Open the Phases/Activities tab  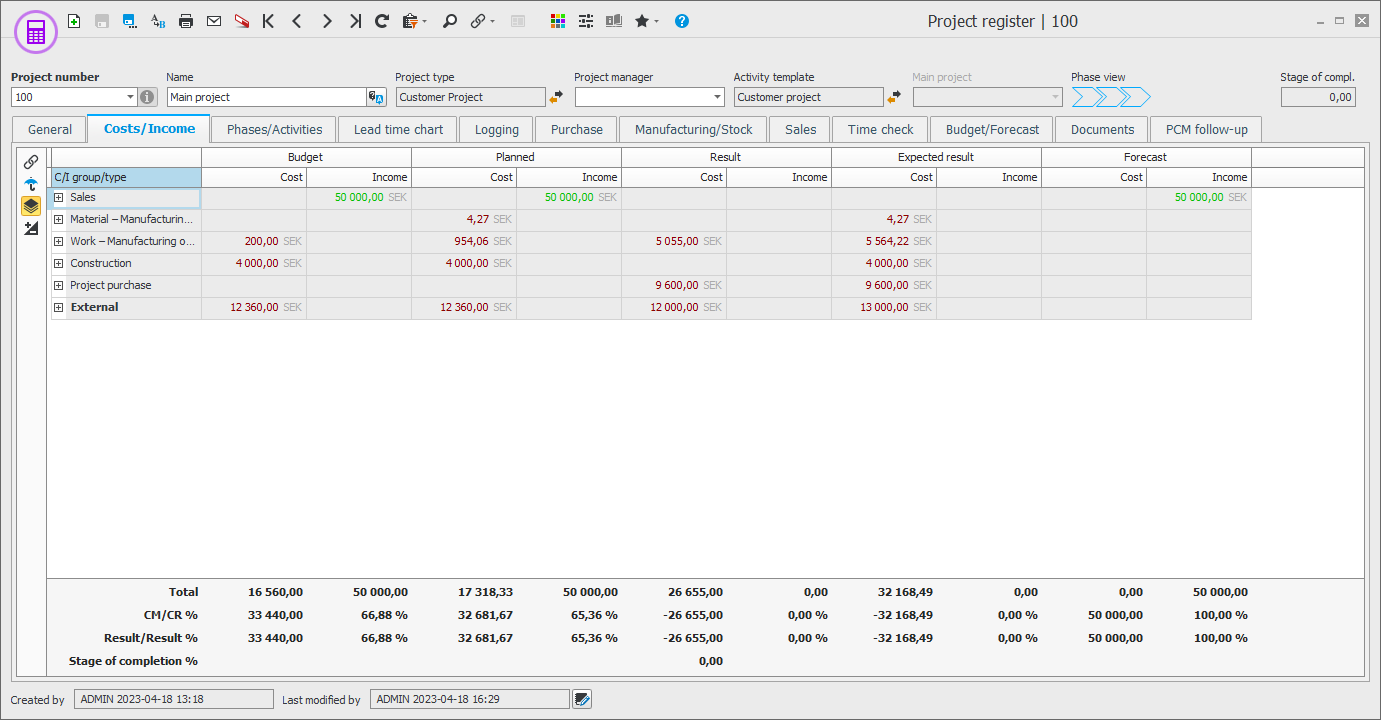(x=274, y=129)
